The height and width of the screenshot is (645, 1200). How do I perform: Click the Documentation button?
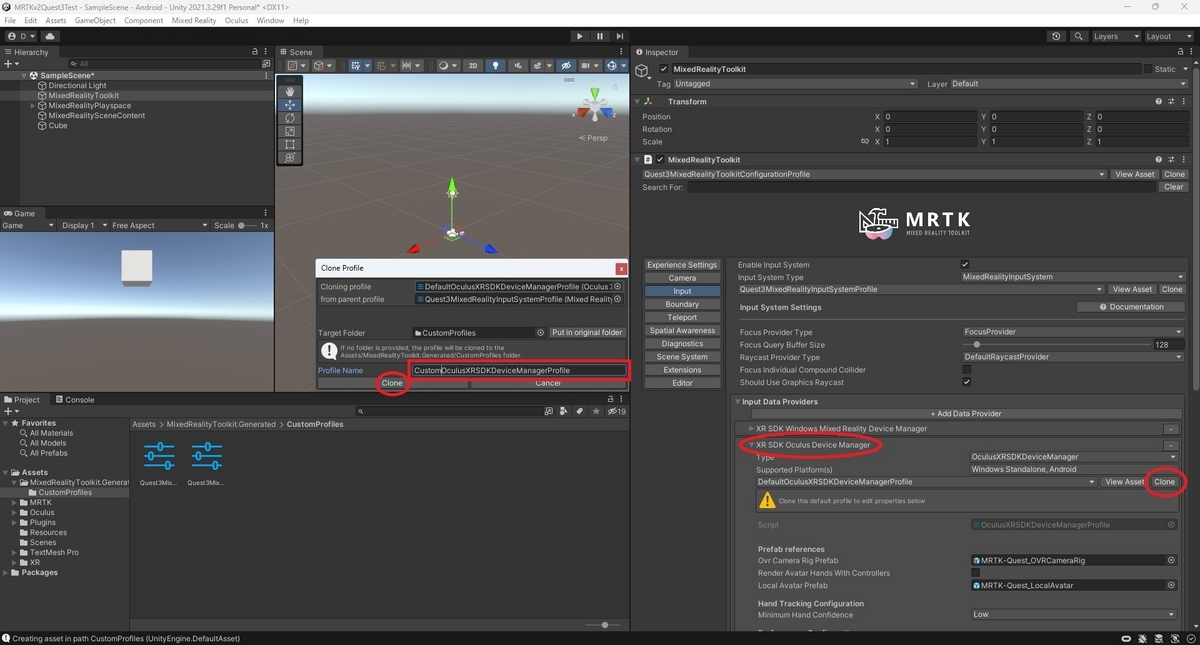[1131, 307]
